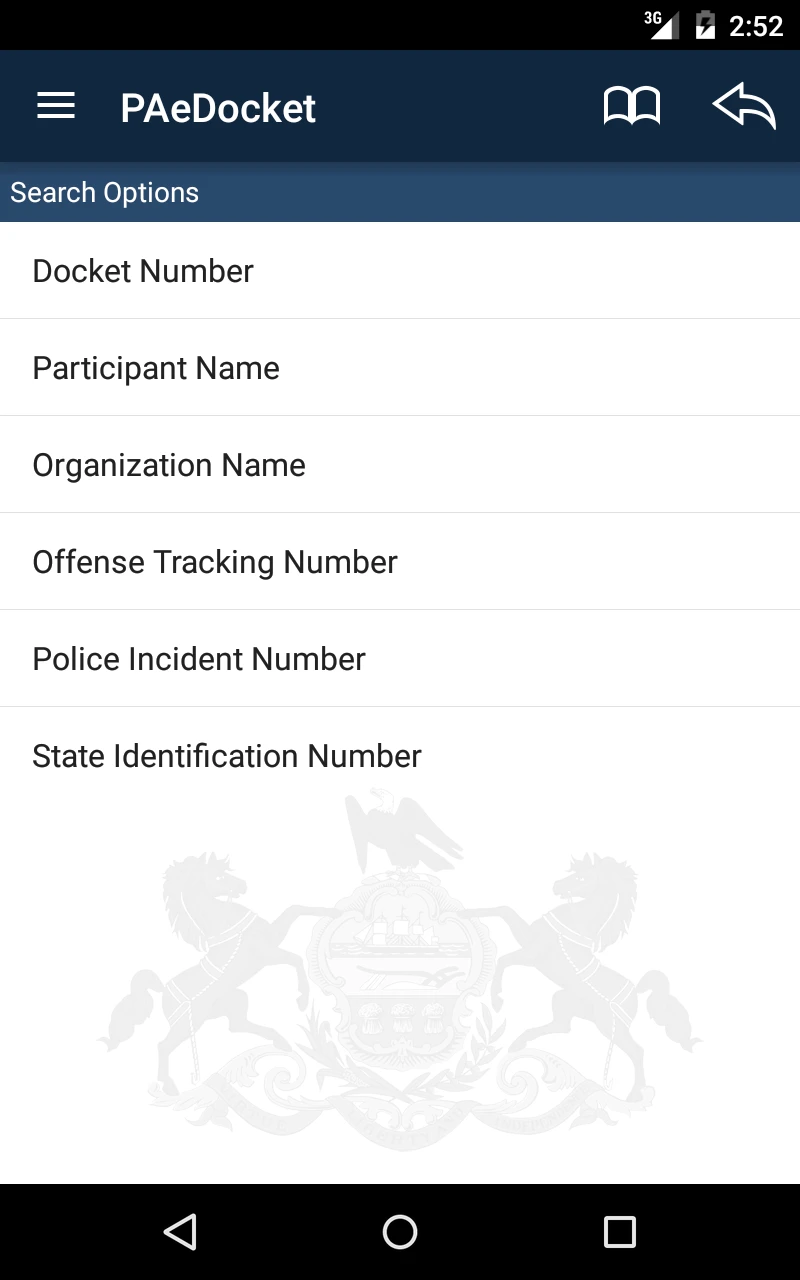Open recent apps with square button
Screen dimensions: 800x1280
[620, 1232]
